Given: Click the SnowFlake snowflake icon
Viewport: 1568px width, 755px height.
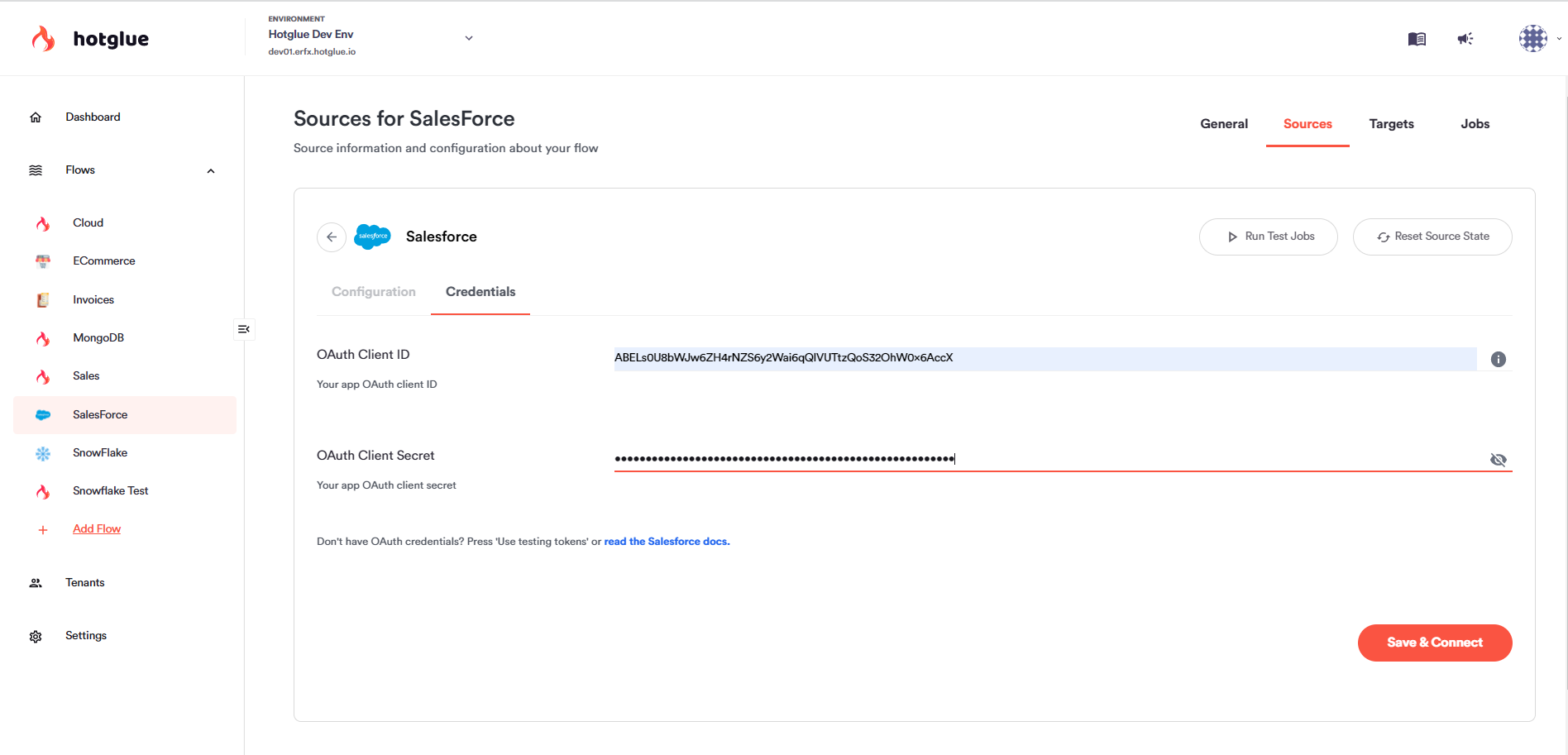Looking at the screenshot, I should coord(43,453).
